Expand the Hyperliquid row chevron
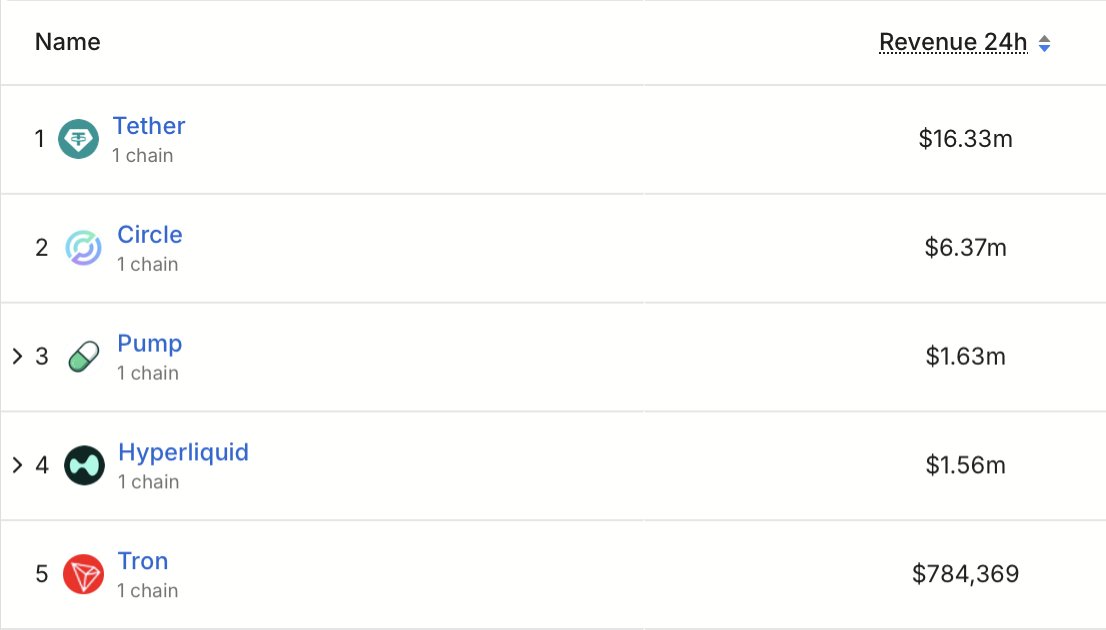1106x630 pixels. (17, 465)
